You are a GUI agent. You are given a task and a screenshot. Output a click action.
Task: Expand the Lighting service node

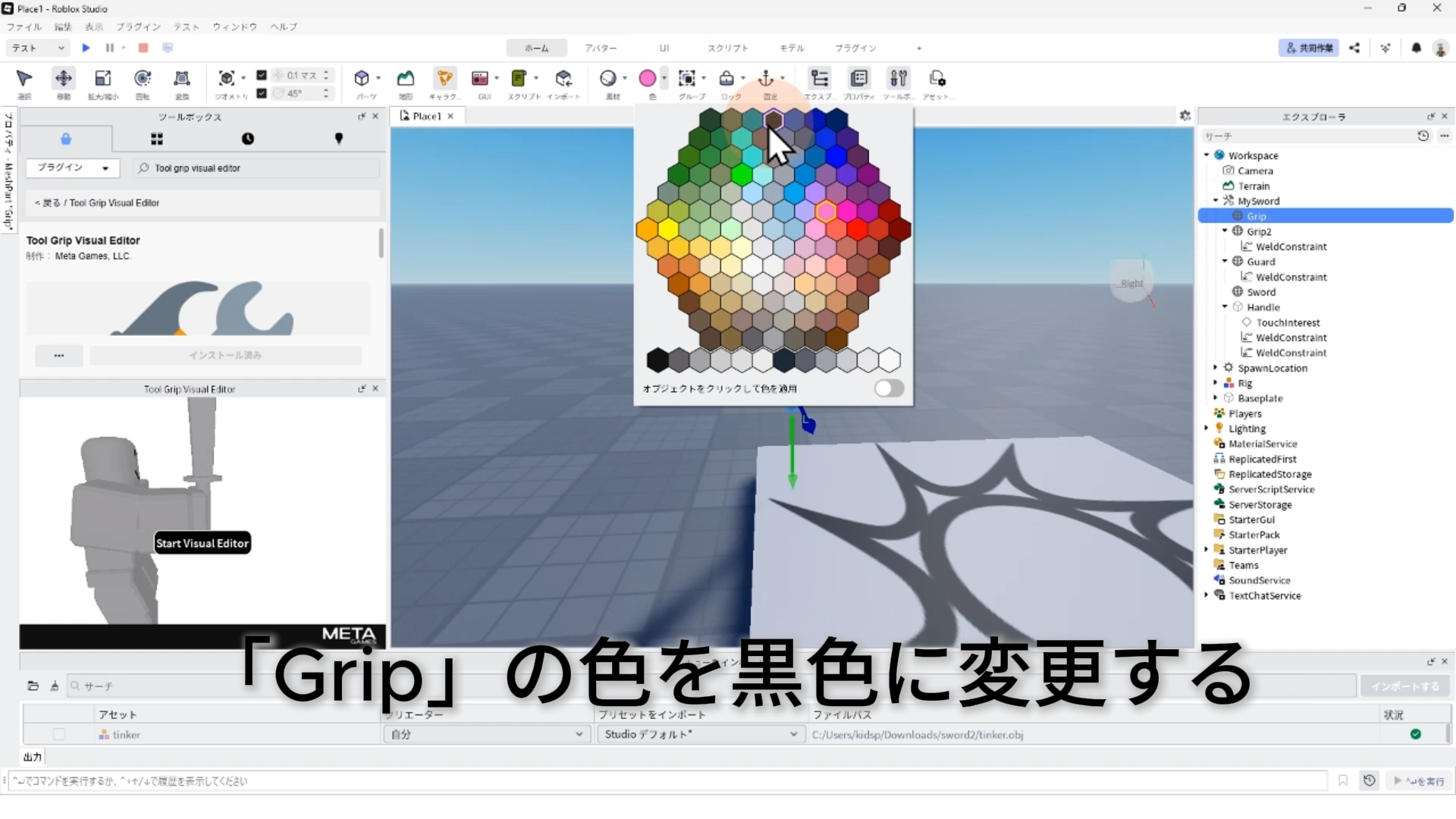point(1207,428)
